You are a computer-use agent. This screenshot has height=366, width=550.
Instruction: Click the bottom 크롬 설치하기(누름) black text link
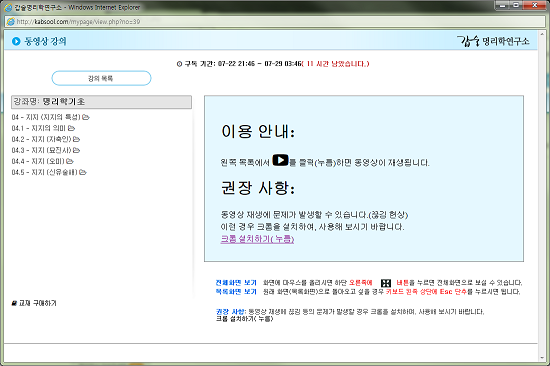pos(244,319)
